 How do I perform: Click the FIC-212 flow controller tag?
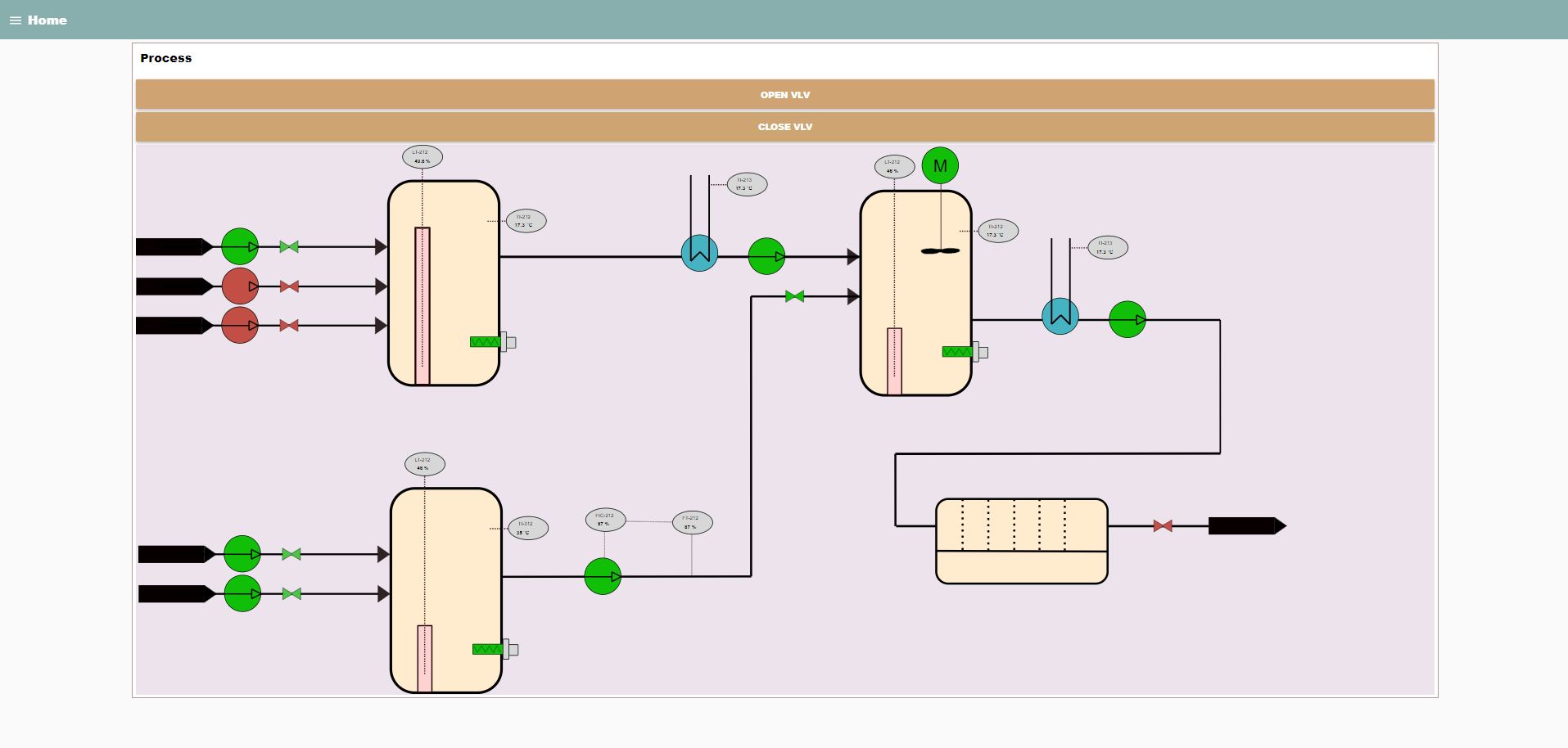(606, 520)
